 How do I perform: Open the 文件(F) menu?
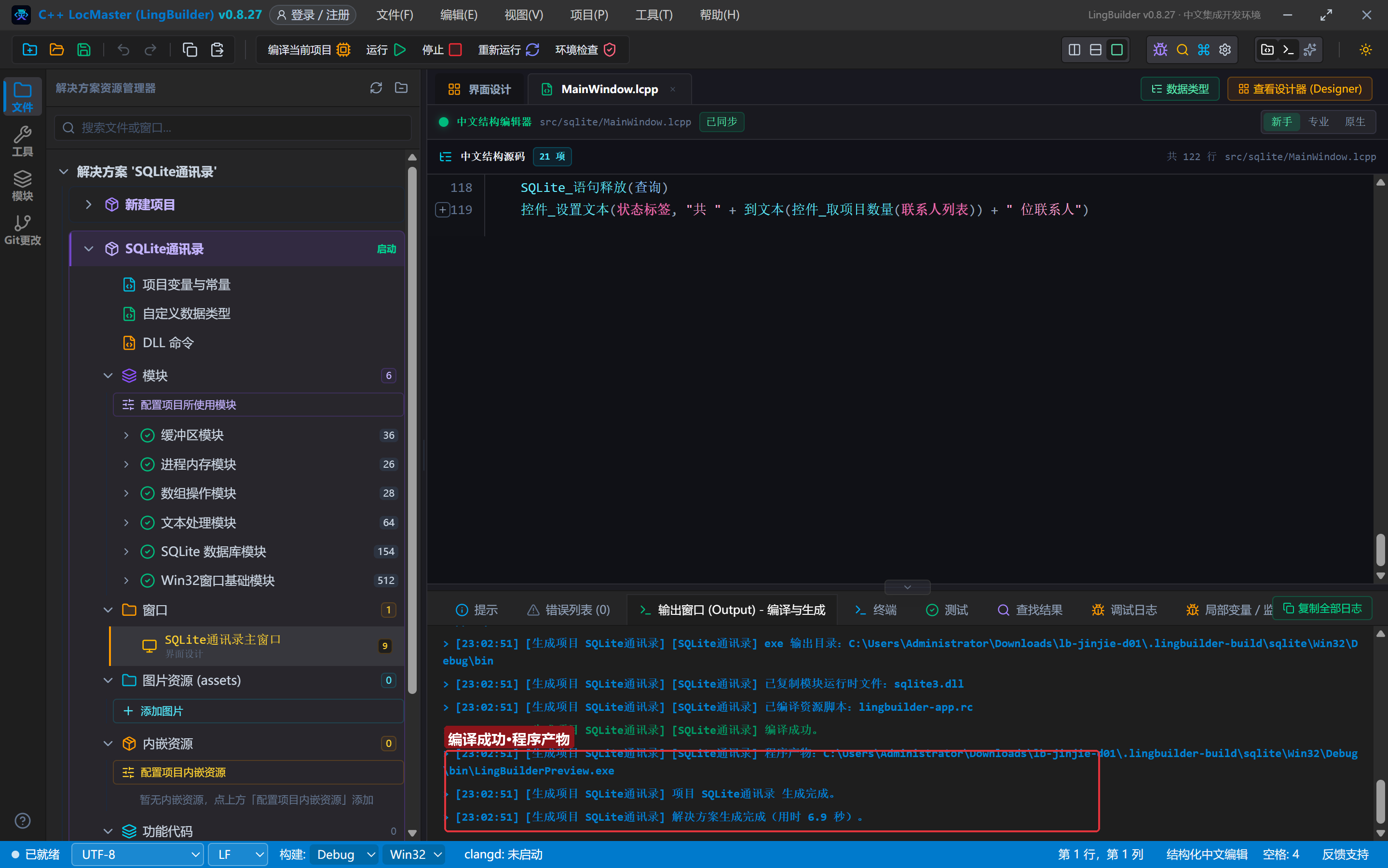(395, 15)
